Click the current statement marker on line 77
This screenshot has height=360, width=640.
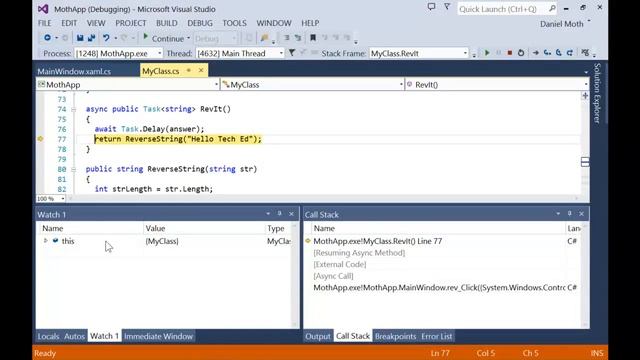[40, 139]
